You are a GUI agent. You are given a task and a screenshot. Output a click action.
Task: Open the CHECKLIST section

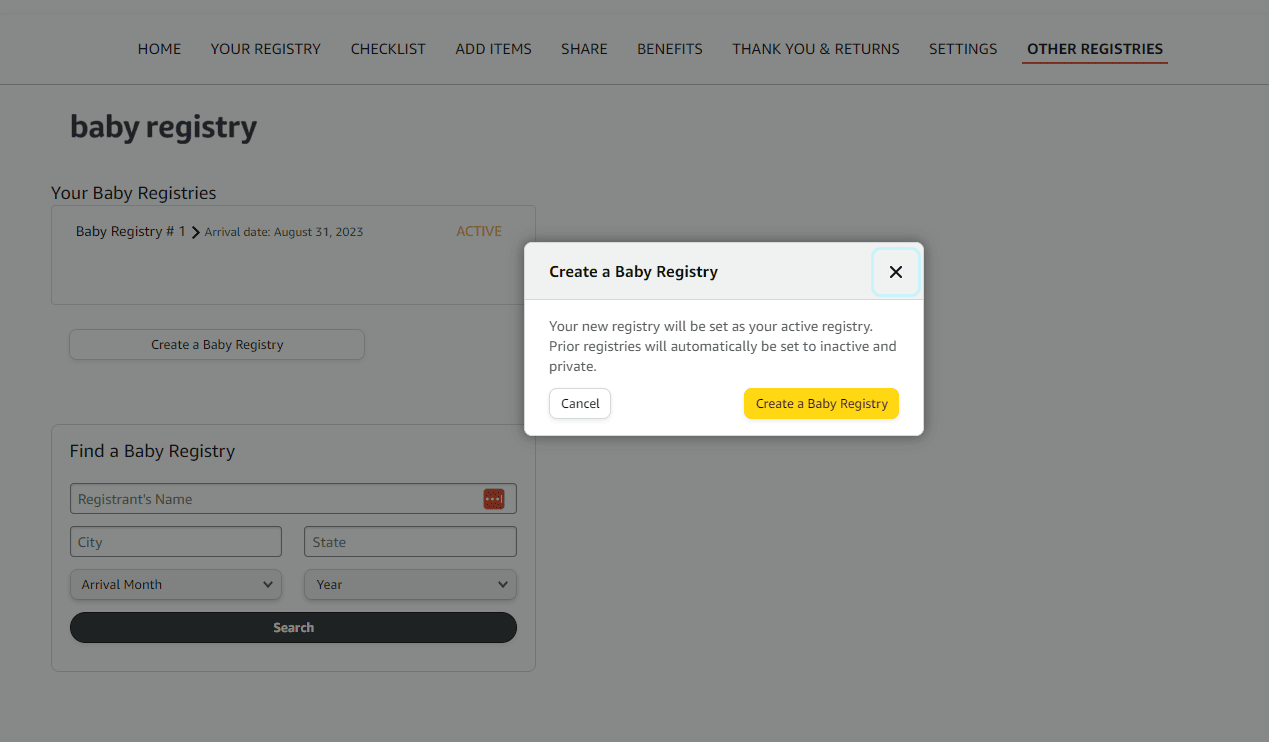[x=388, y=48]
